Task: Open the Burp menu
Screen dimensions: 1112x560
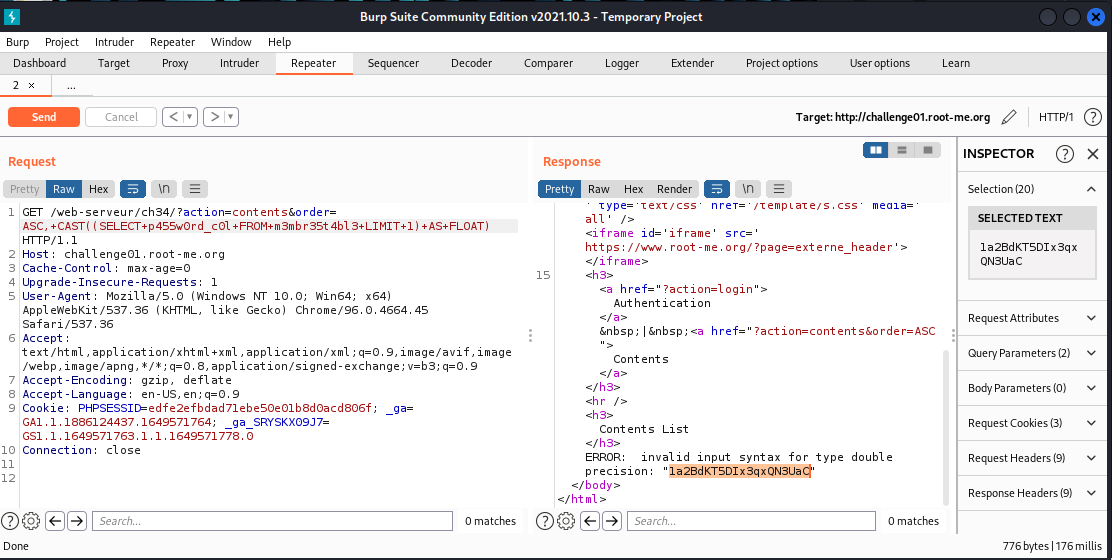Action: pos(18,42)
